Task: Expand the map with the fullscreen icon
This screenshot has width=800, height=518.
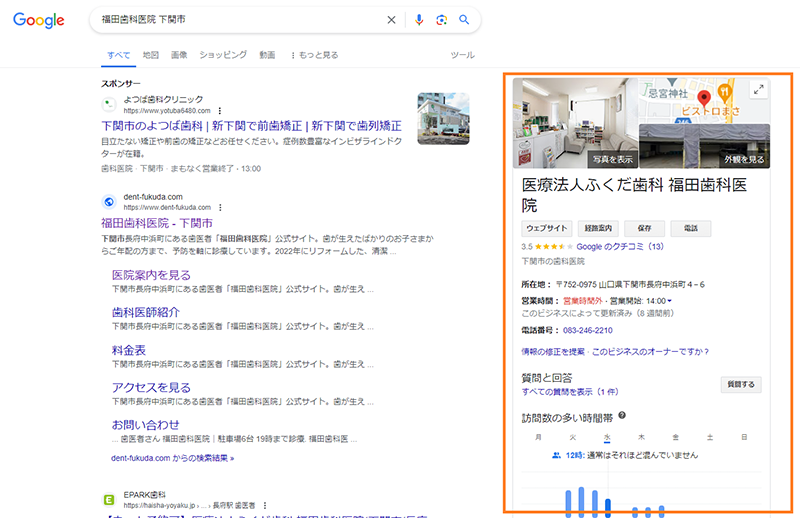Action: [758, 90]
